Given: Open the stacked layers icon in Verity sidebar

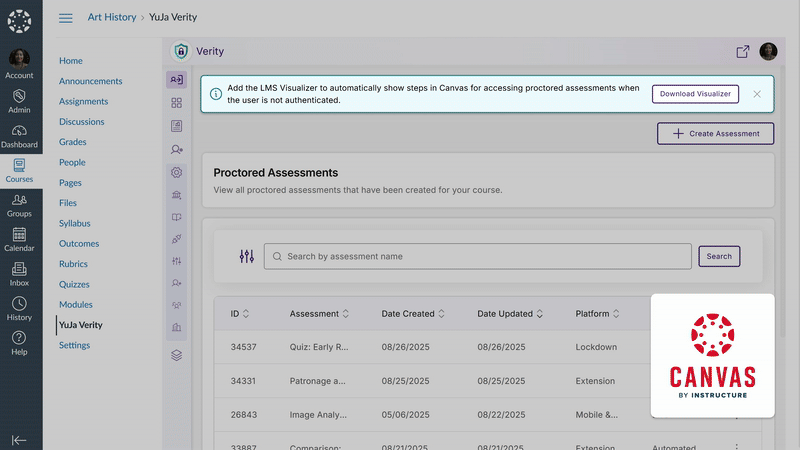Looking at the screenshot, I should pos(177,355).
